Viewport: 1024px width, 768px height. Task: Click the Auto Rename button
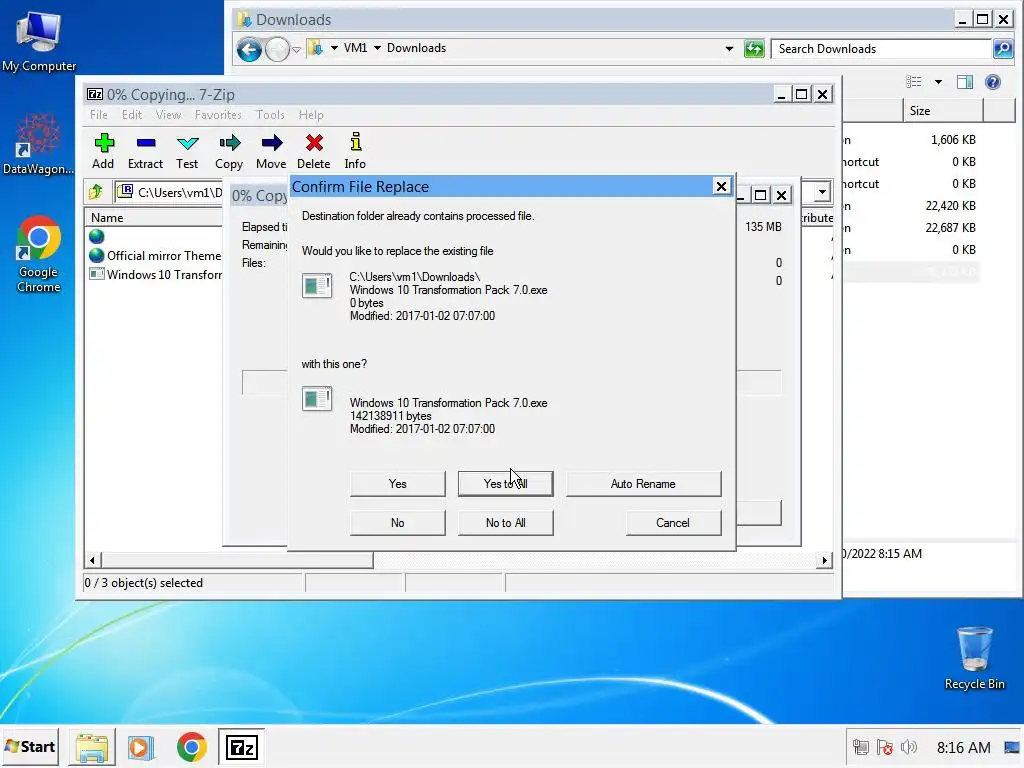tap(643, 484)
